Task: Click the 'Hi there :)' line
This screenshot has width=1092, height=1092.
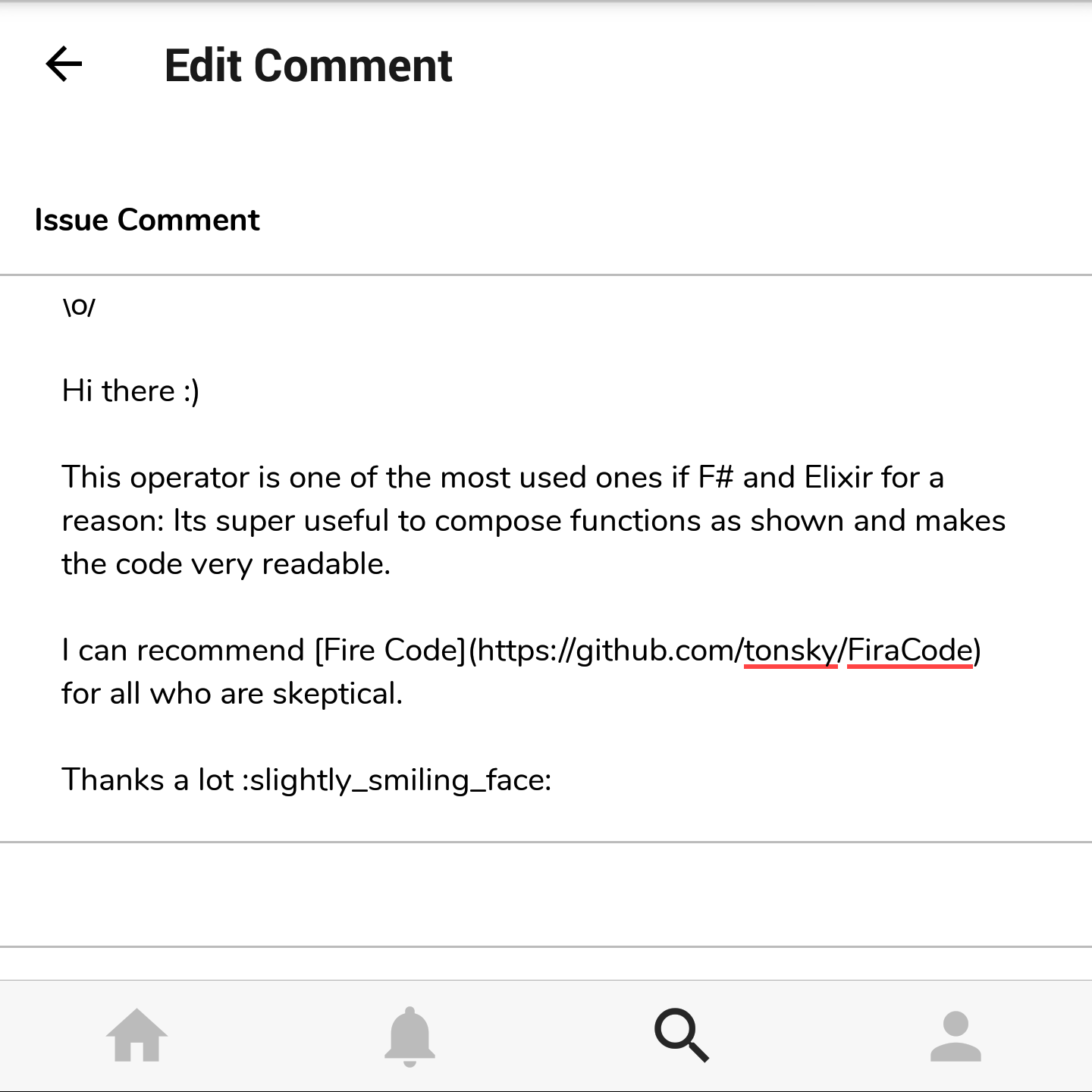Action: [x=130, y=391]
